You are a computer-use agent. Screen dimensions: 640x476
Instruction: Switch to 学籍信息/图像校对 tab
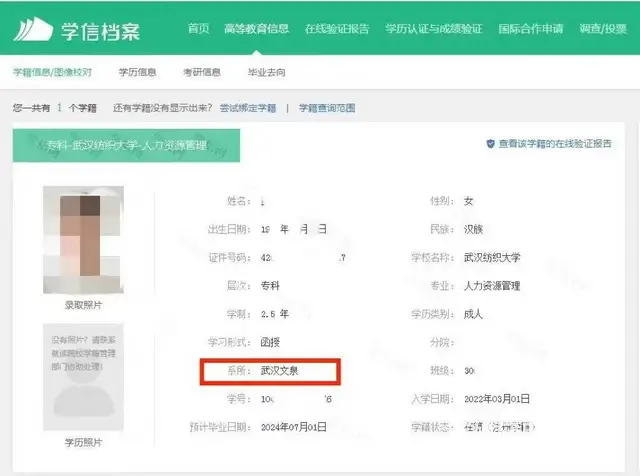tap(52, 72)
